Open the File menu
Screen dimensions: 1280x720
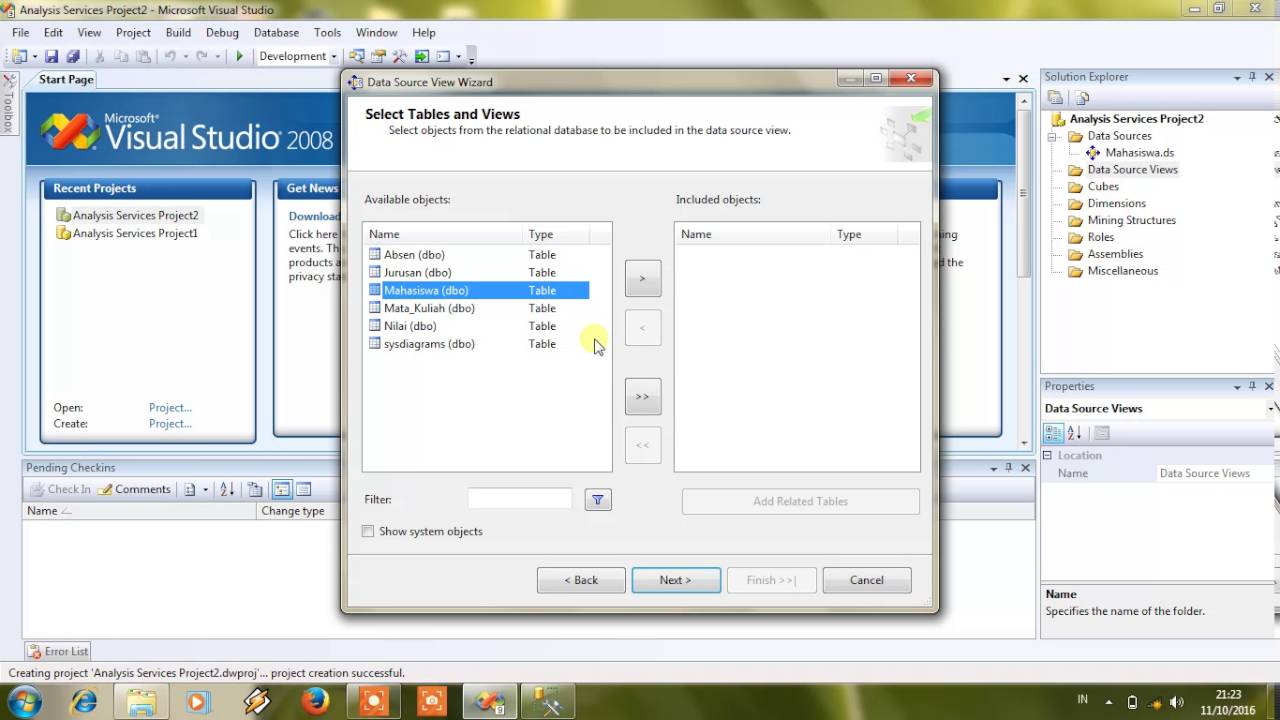coord(20,33)
